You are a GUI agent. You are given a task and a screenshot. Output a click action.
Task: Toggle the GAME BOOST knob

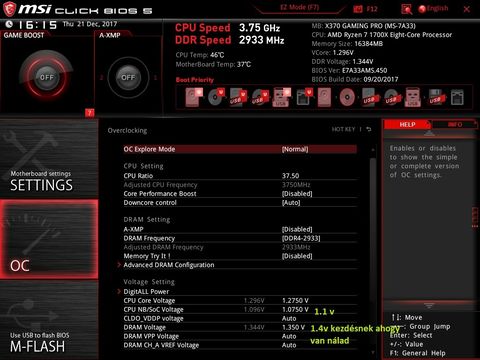tap(46, 77)
